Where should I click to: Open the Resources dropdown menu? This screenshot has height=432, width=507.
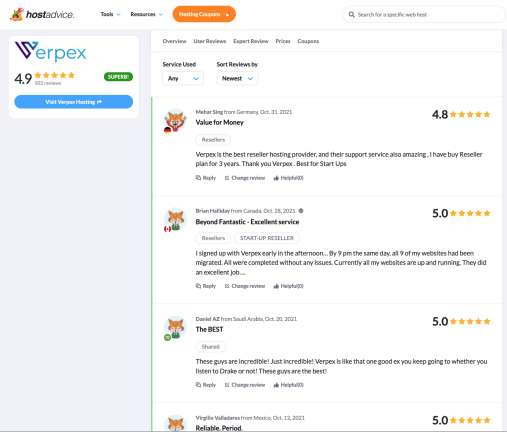pyautogui.click(x=147, y=14)
